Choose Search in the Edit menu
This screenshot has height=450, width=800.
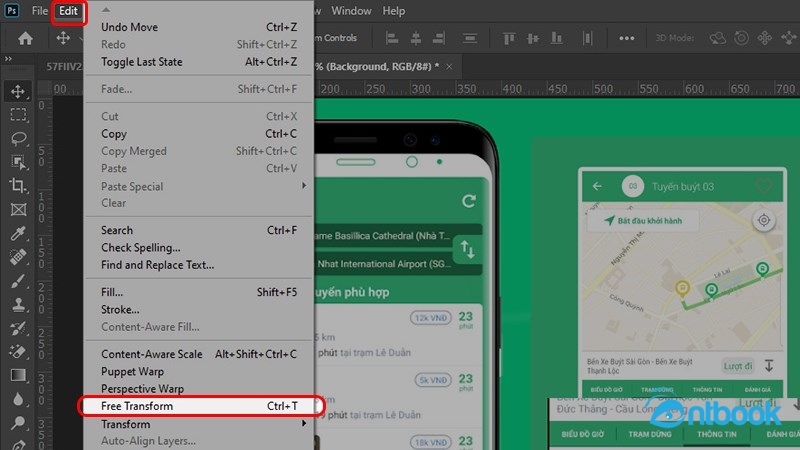tap(199, 230)
